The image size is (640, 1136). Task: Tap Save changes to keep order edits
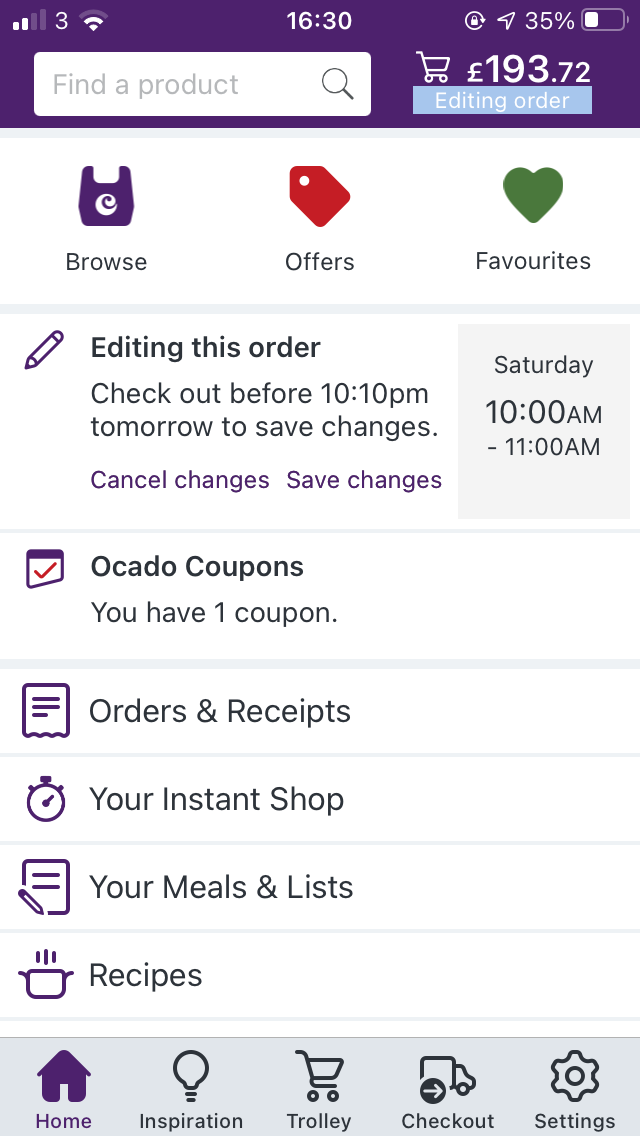tap(364, 480)
